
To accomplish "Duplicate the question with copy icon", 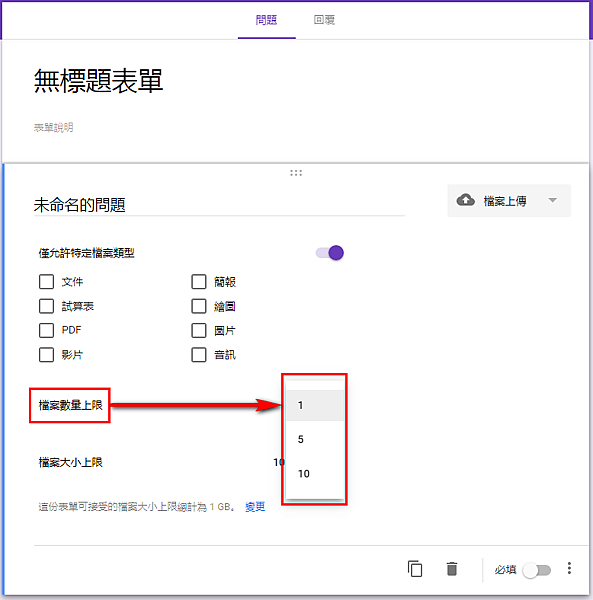I will 415,569.
